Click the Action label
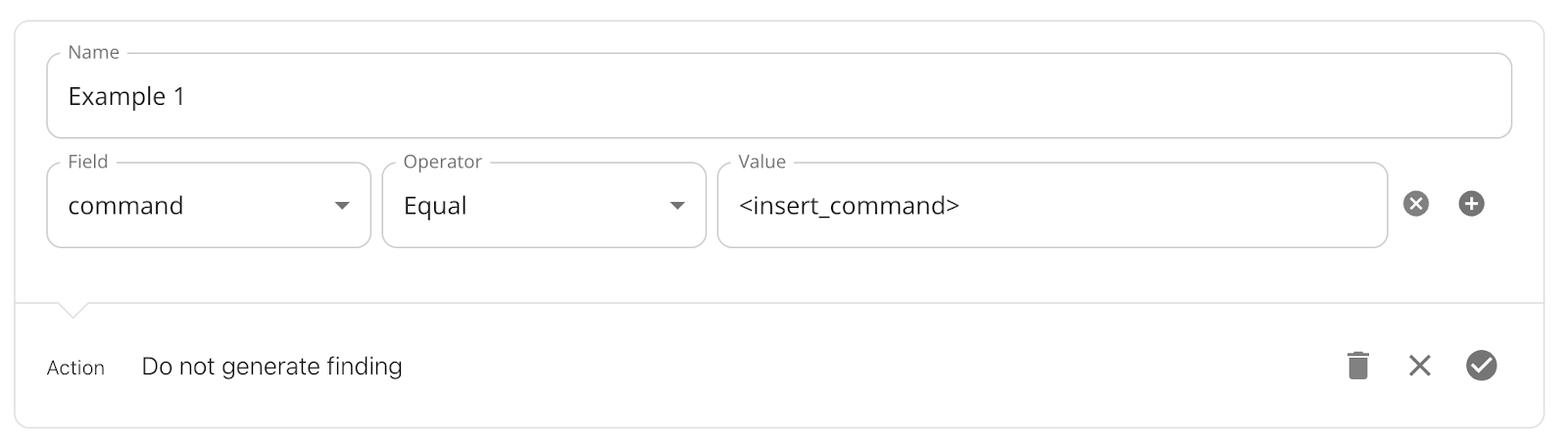Image resolution: width=1568 pixels, height=444 pixels. [75, 368]
